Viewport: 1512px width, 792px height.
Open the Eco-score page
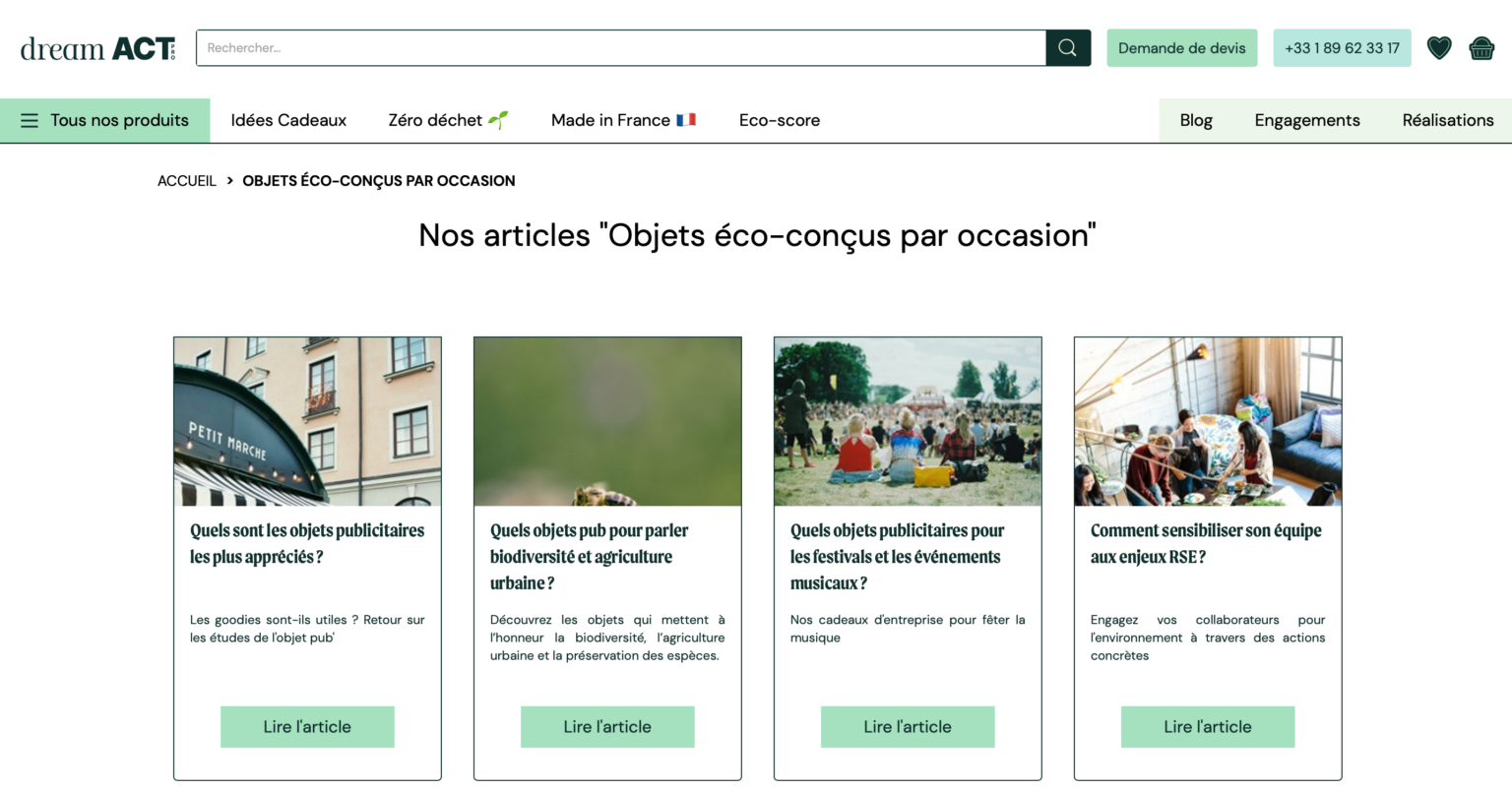[x=780, y=120]
